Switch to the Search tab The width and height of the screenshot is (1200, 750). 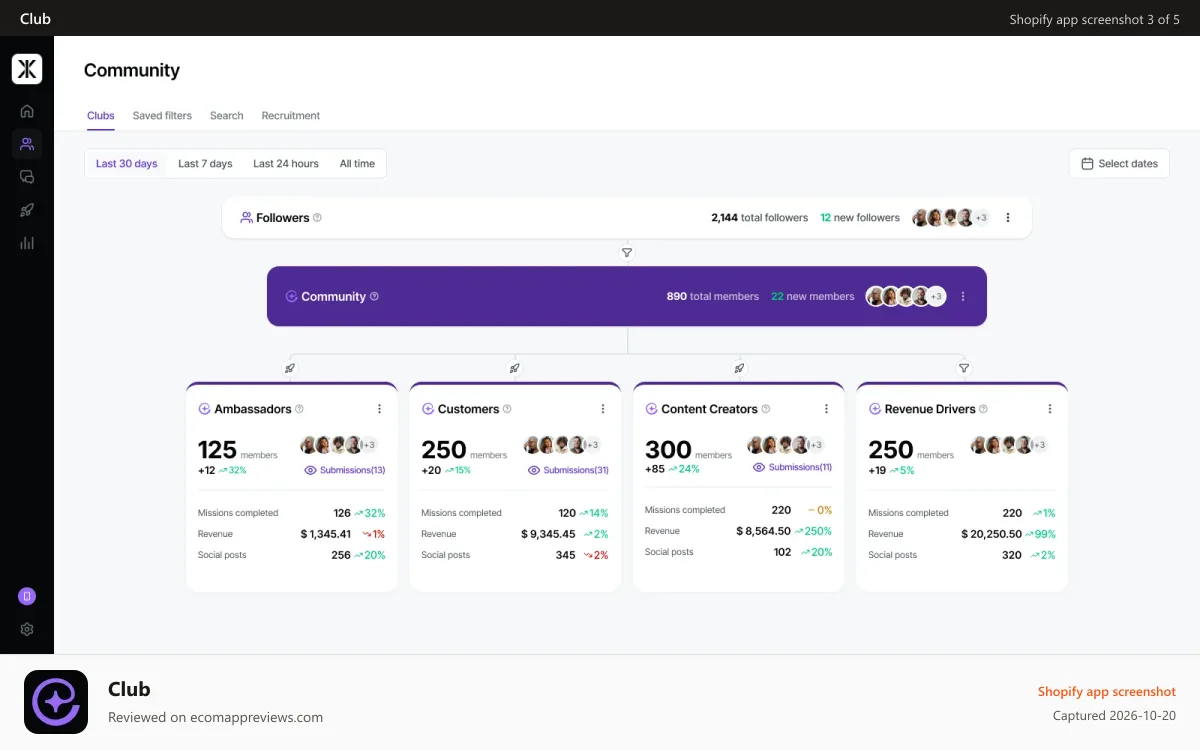point(227,116)
